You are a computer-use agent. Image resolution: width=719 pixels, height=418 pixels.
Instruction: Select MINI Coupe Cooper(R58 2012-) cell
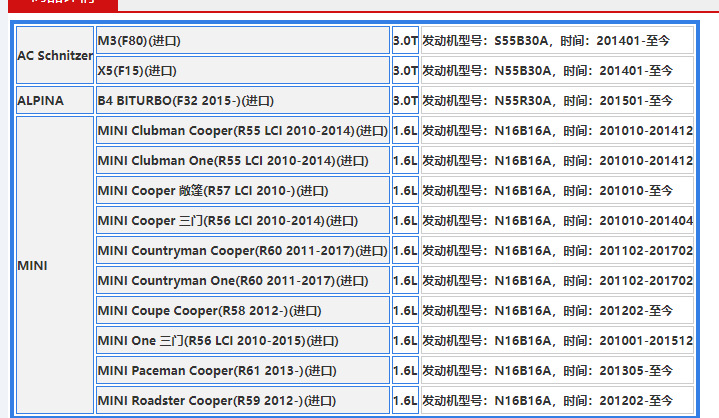click(243, 311)
